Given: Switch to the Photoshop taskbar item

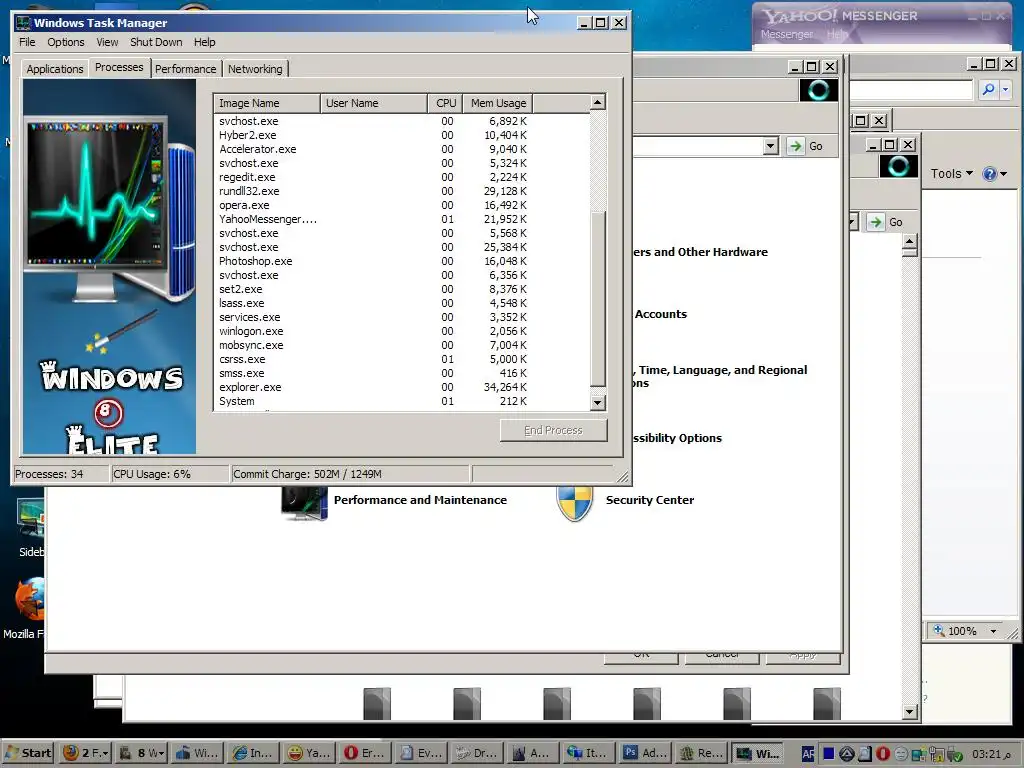Looking at the screenshot, I should pyautogui.click(x=644, y=753).
